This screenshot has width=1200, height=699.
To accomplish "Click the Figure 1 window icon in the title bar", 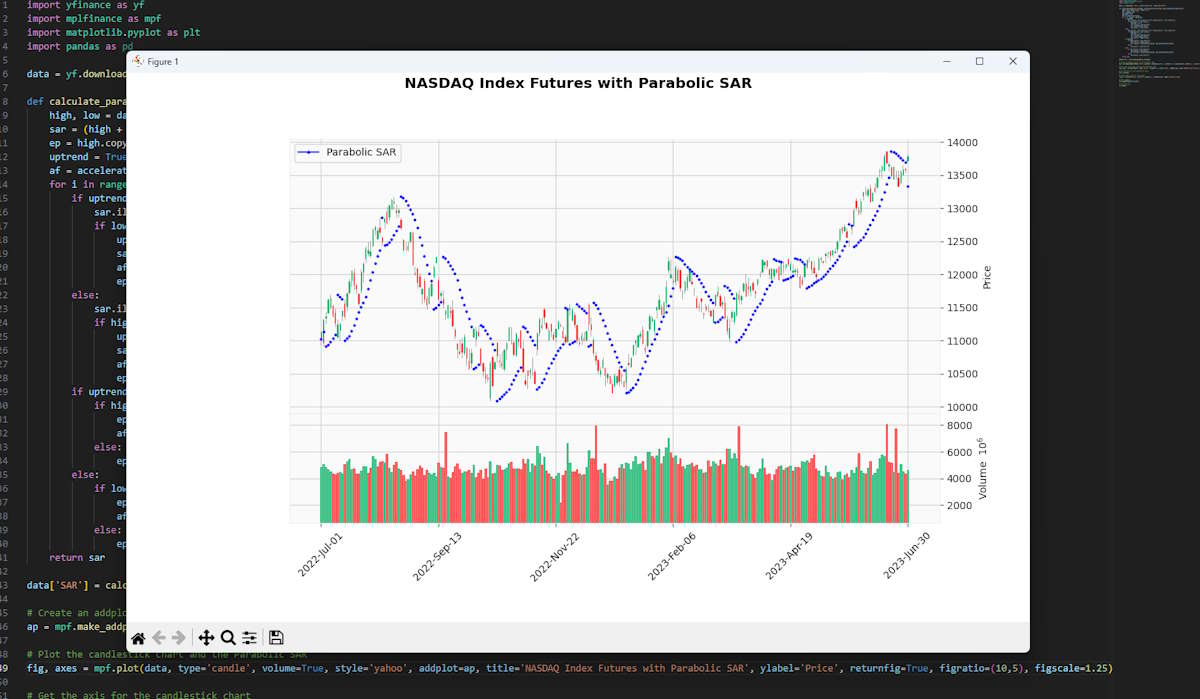I will [x=138, y=62].
